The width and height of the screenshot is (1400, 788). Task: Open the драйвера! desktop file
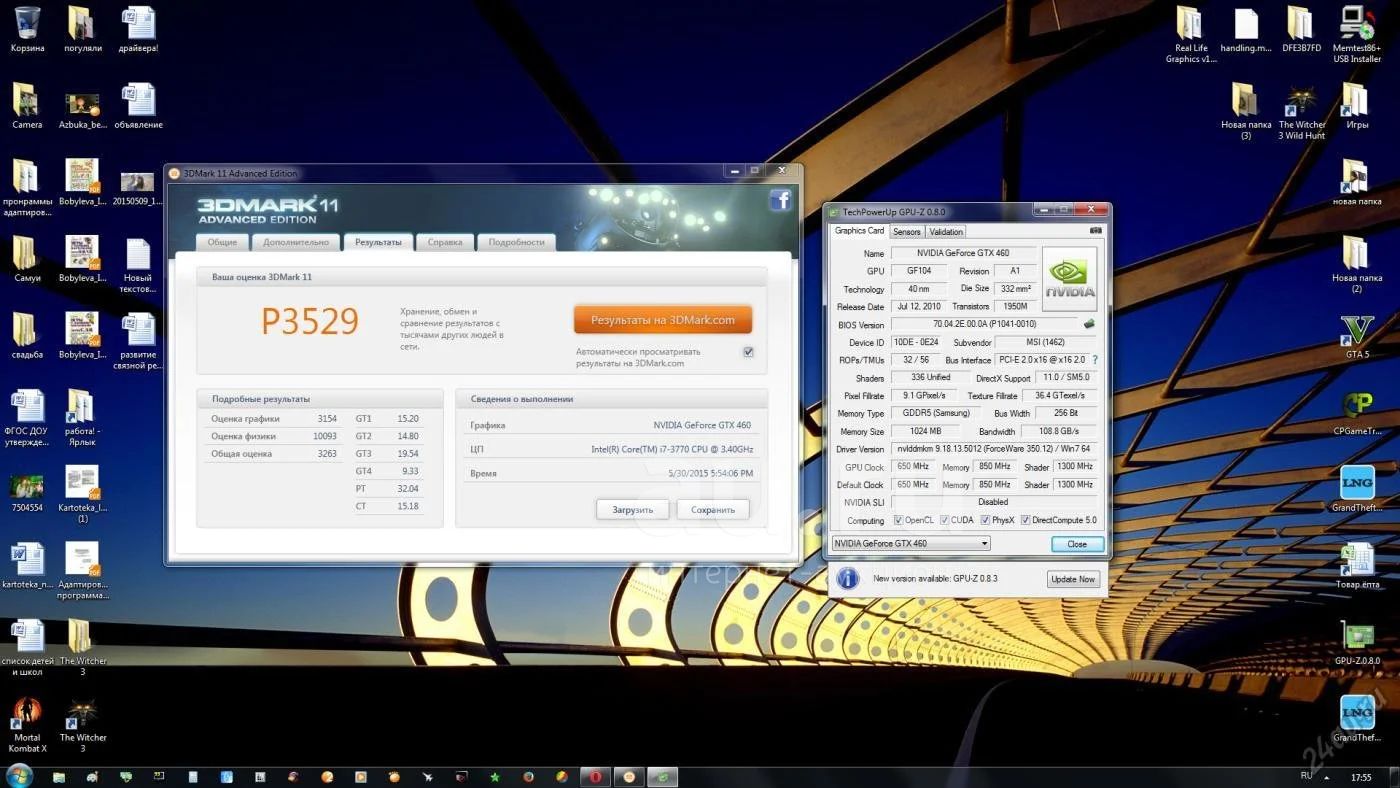click(x=137, y=24)
